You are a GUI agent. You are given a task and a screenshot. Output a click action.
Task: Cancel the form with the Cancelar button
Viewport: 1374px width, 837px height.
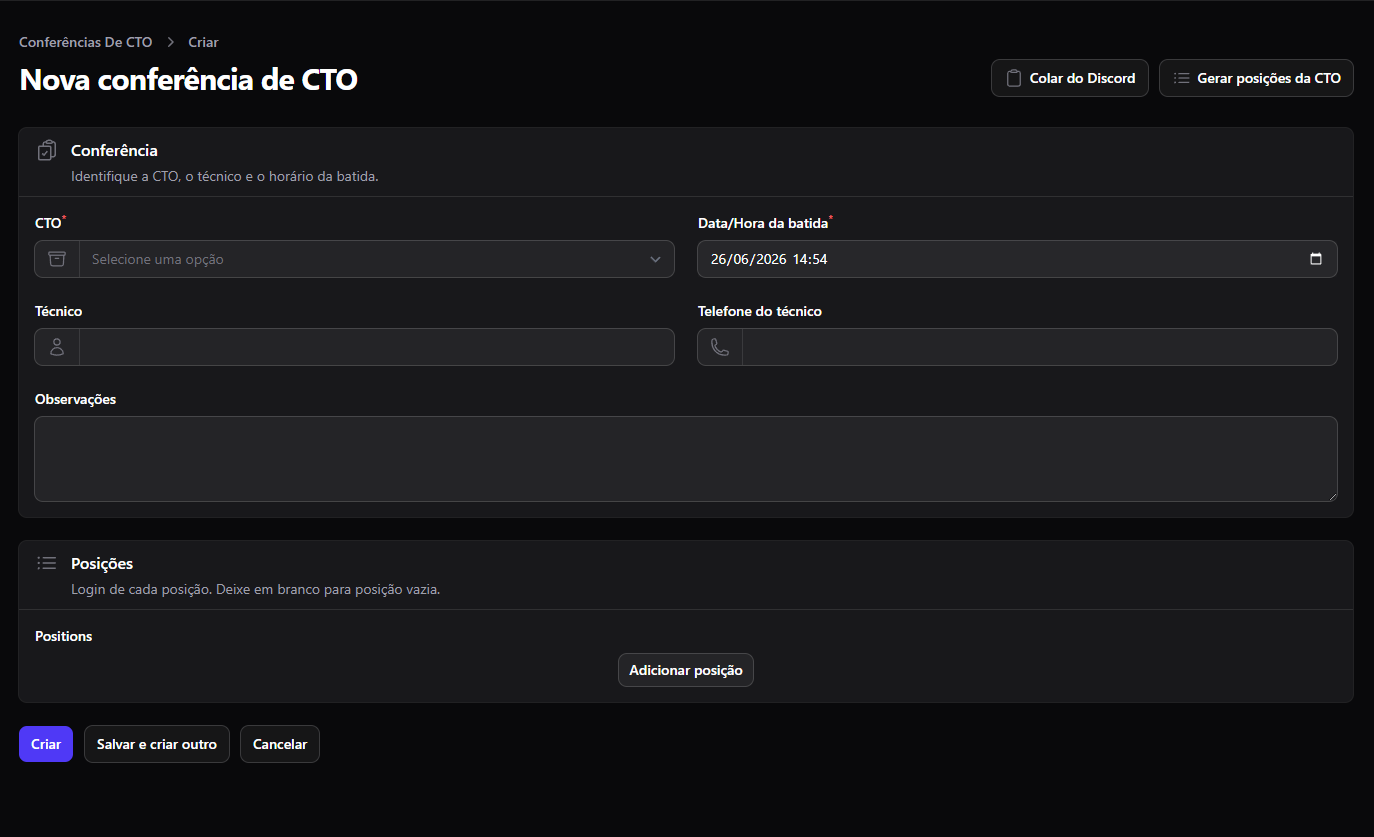(x=280, y=744)
